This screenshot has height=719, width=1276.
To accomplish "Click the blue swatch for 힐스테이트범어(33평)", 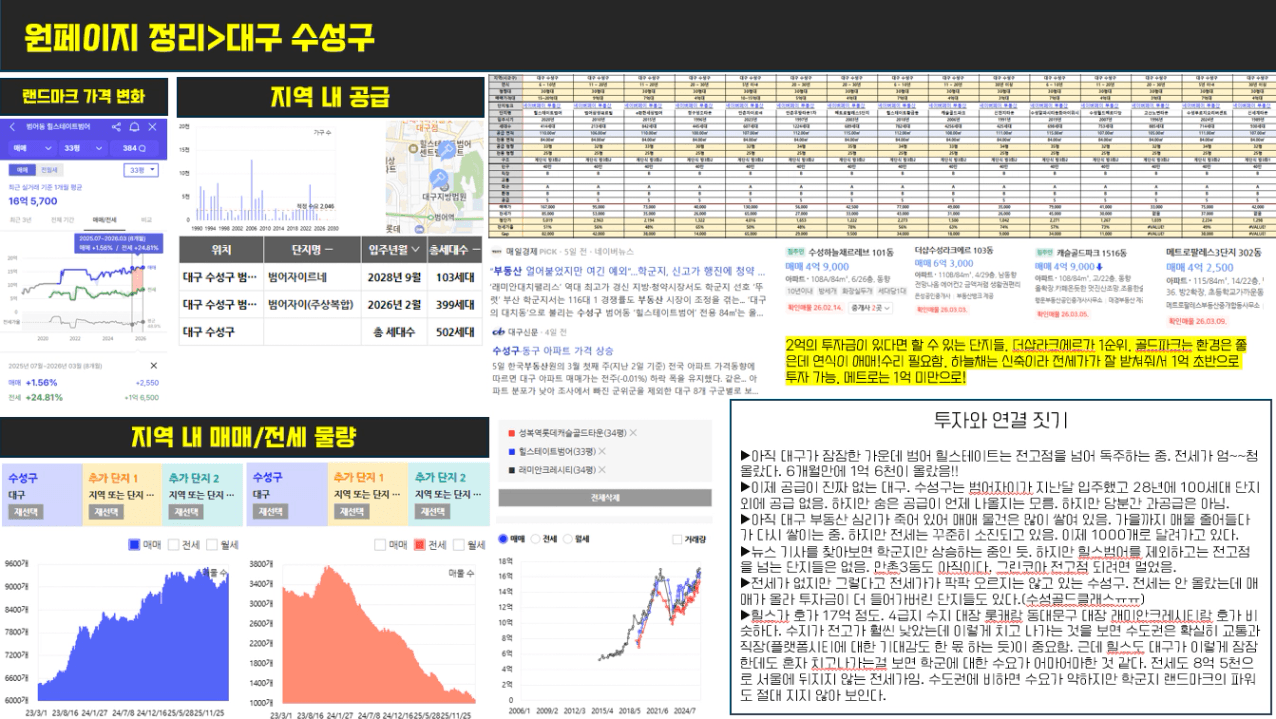I will click(x=511, y=452).
